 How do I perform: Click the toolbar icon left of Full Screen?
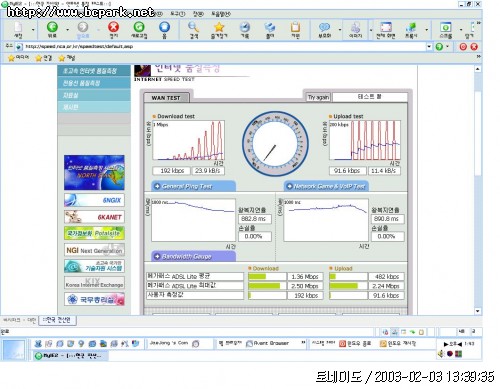tap(355, 27)
